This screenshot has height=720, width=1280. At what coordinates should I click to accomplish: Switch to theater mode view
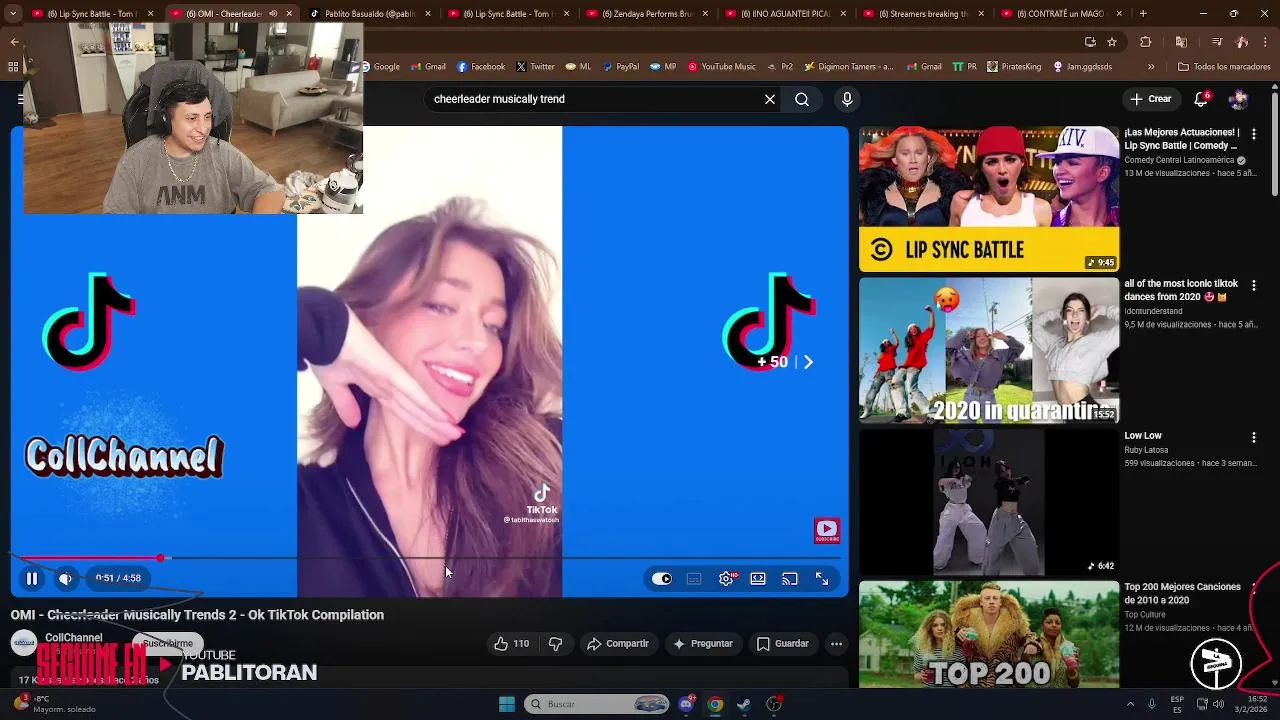pyautogui.click(x=758, y=579)
